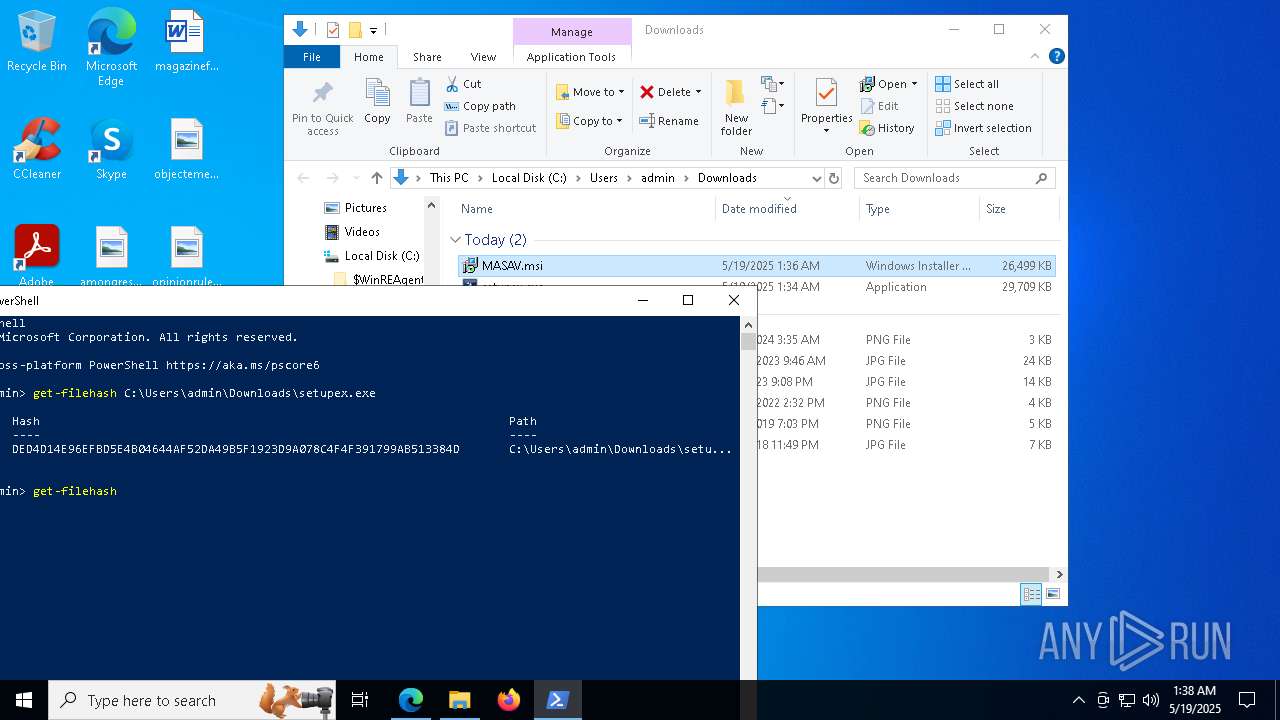Open the Windows Start menu
The width and height of the screenshot is (1280, 720).
click(24, 700)
